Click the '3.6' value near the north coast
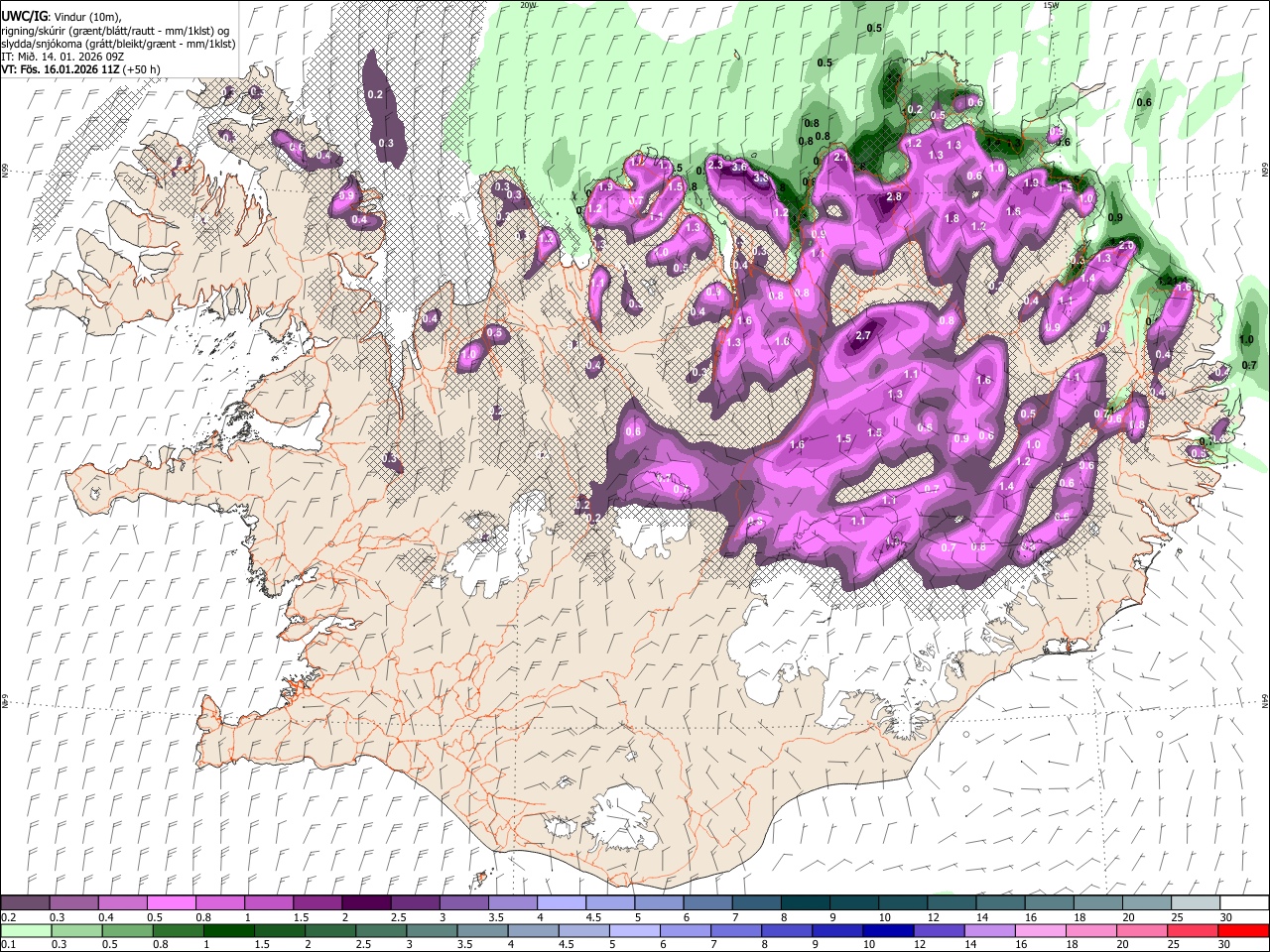Screen dimensions: 1270x952 738,168
